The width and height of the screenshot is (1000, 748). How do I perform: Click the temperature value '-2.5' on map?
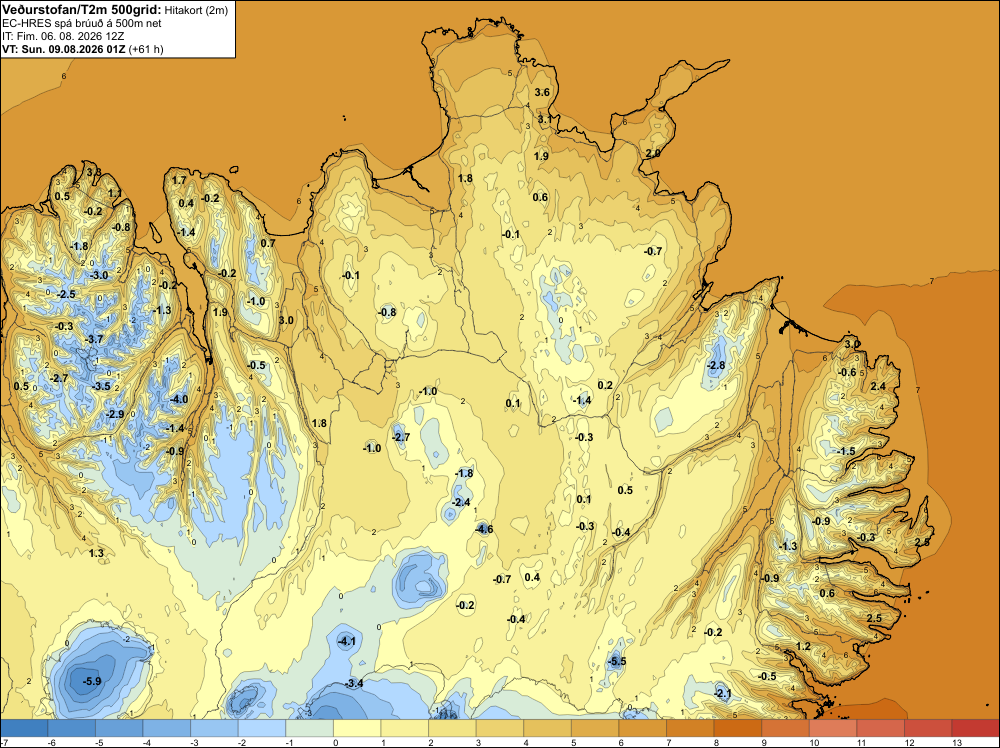tap(66, 294)
